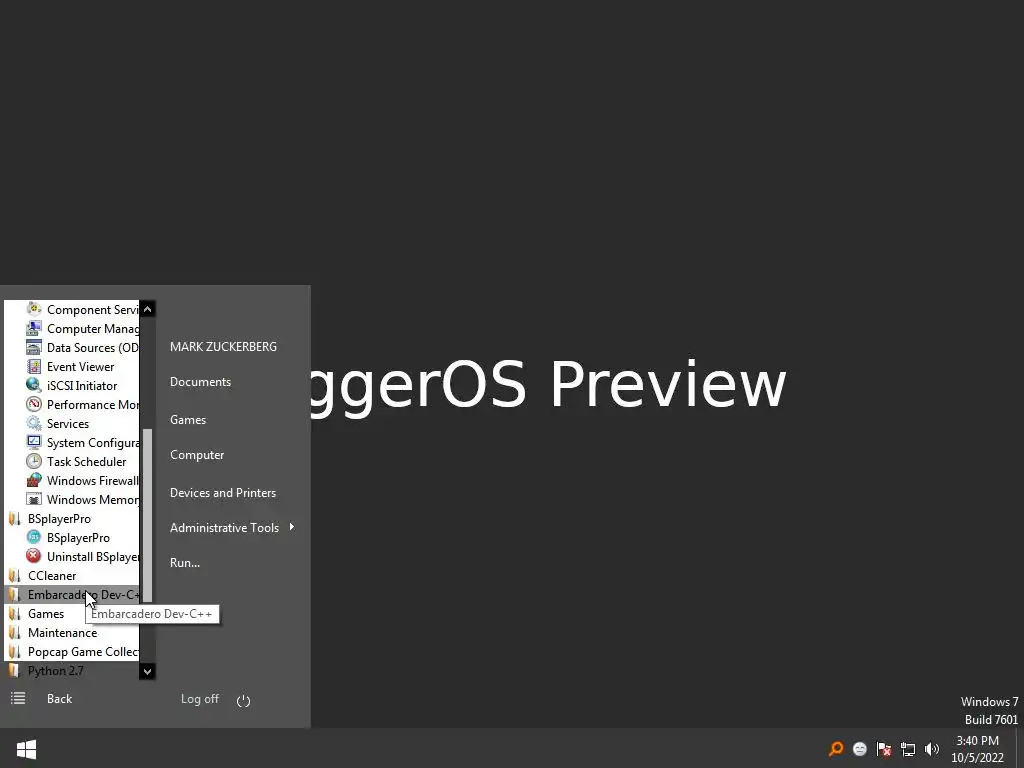Click the power icon beside Log off
This screenshot has width=1024, height=768.
[244, 700]
